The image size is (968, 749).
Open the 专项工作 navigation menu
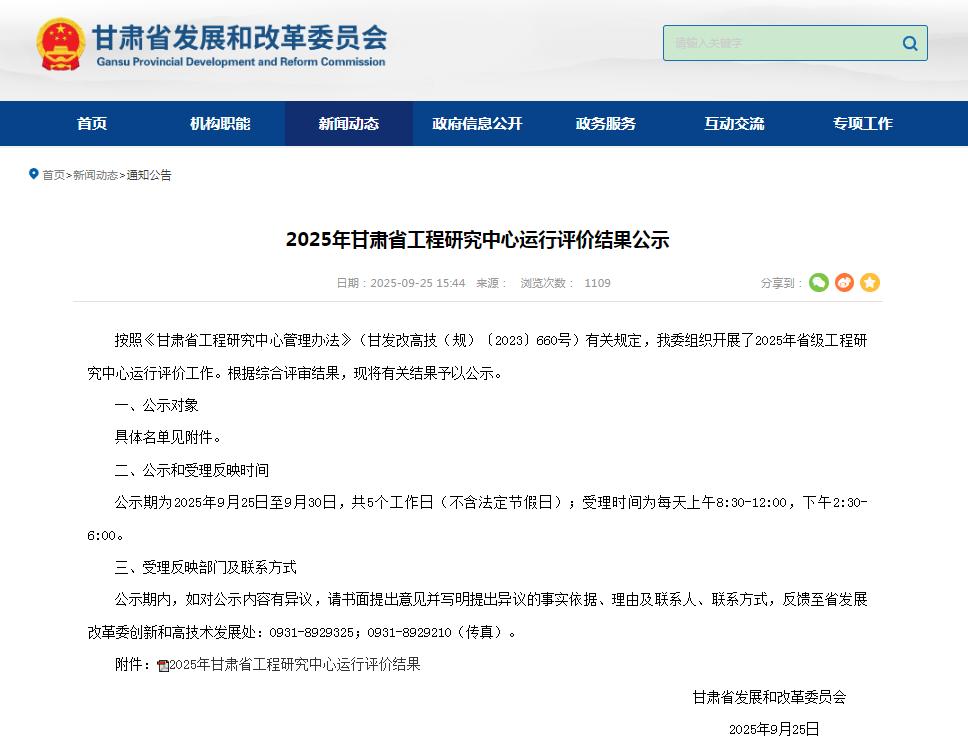click(862, 123)
